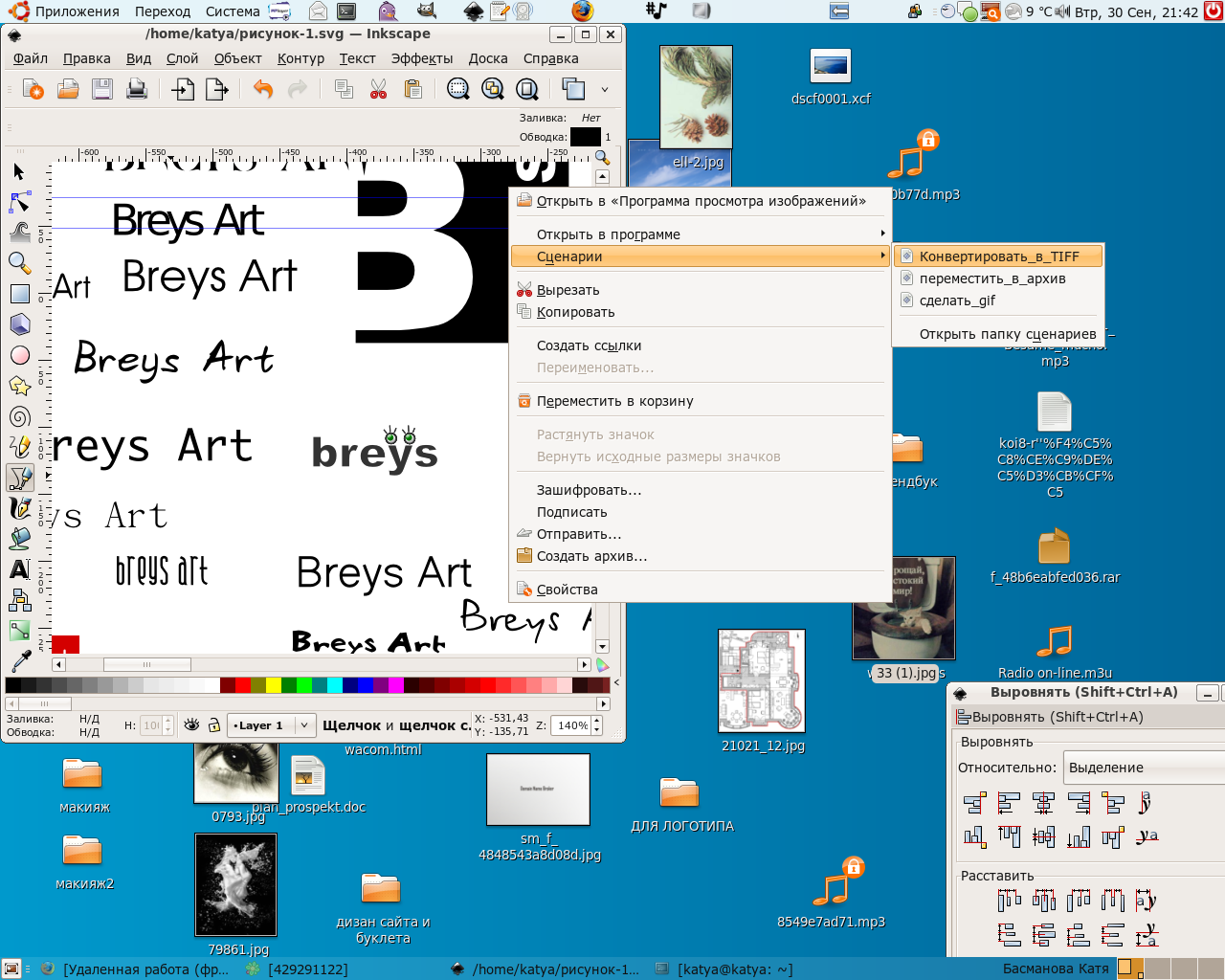Click the Undo arrow in the toolbar
The height and width of the screenshot is (980, 1225).
pyautogui.click(x=263, y=90)
